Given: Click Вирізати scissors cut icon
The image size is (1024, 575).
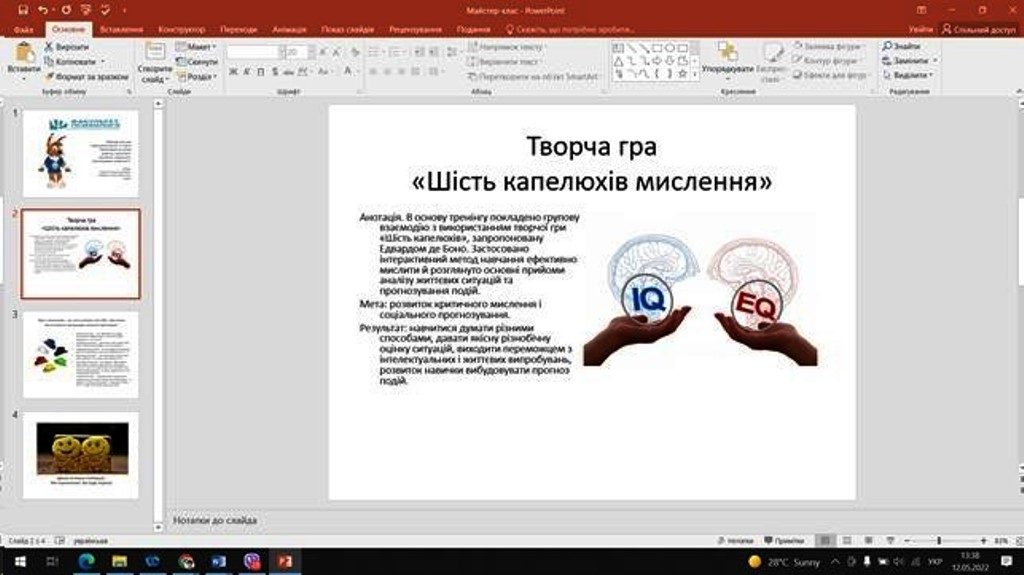Looking at the screenshot, I should click(50, 47).
